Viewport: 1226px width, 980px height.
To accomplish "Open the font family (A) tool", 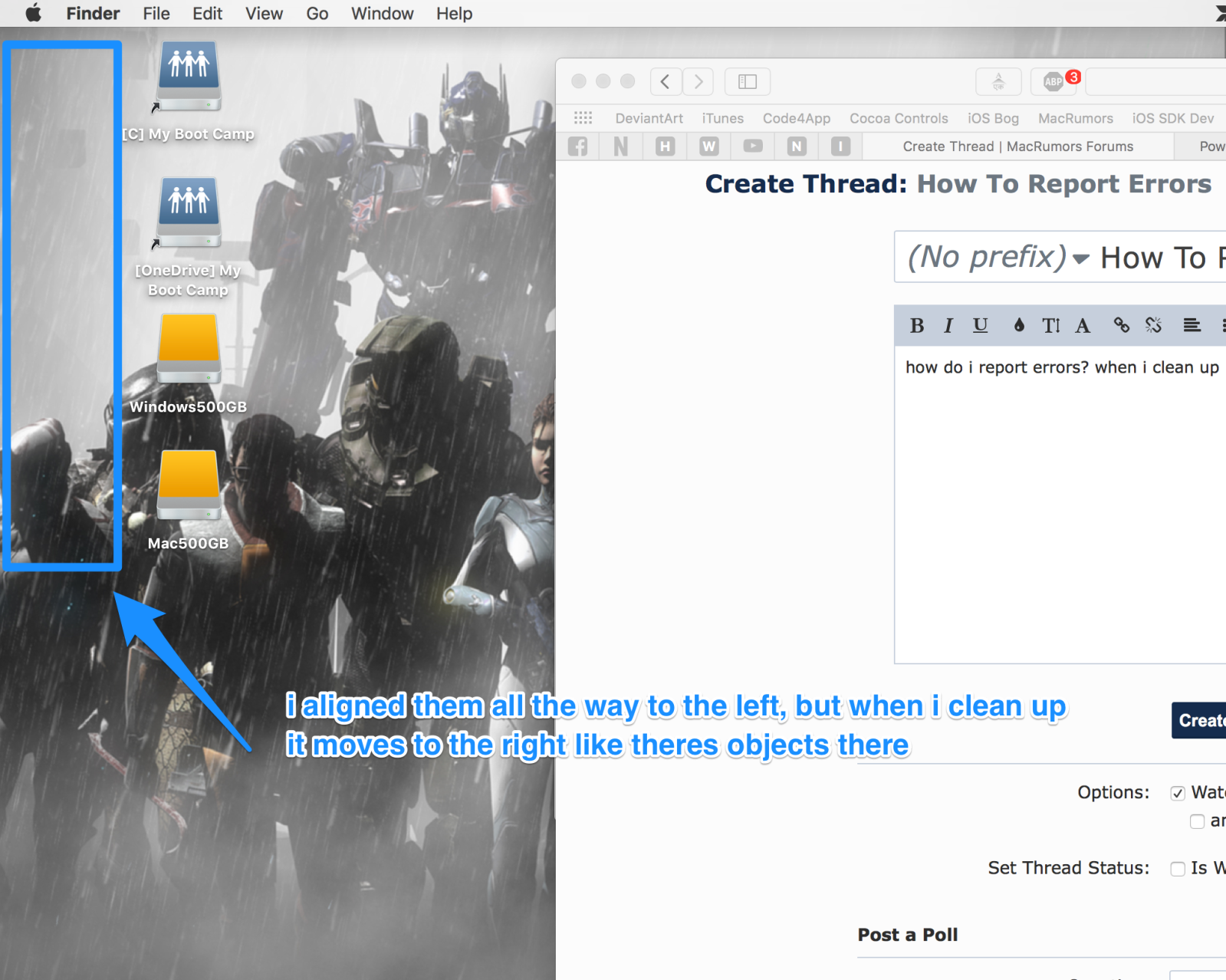I will click(1083, 326).
